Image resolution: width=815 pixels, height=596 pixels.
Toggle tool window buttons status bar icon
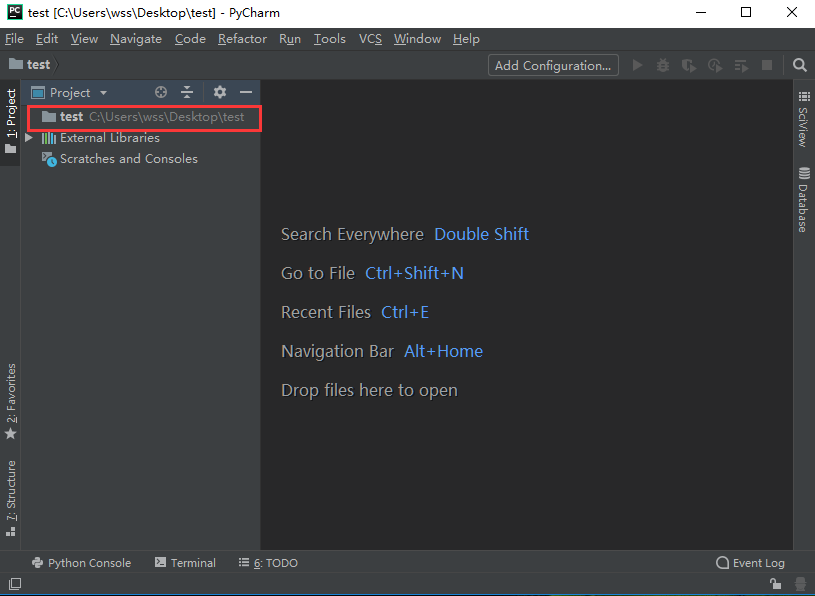tap(15, 584)
